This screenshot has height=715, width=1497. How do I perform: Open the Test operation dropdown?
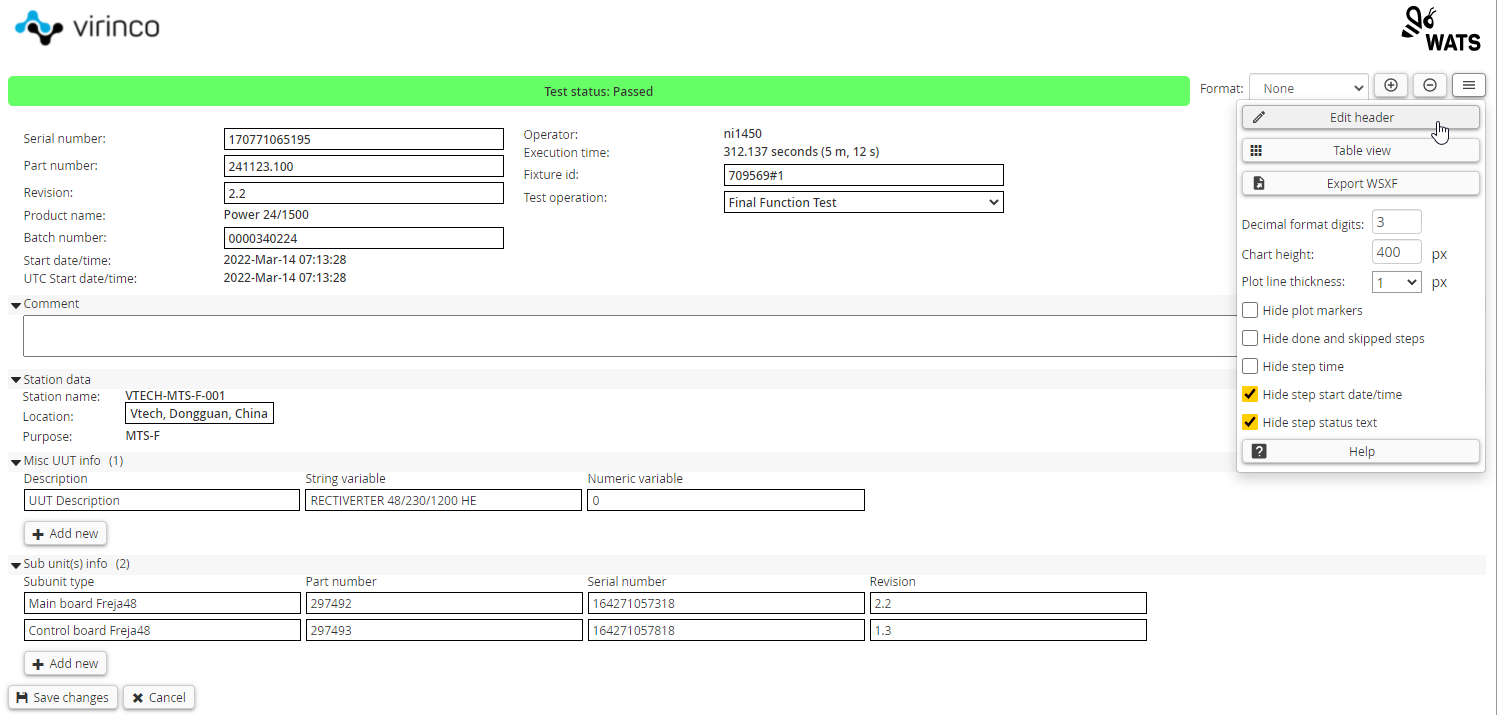point(863,202)
